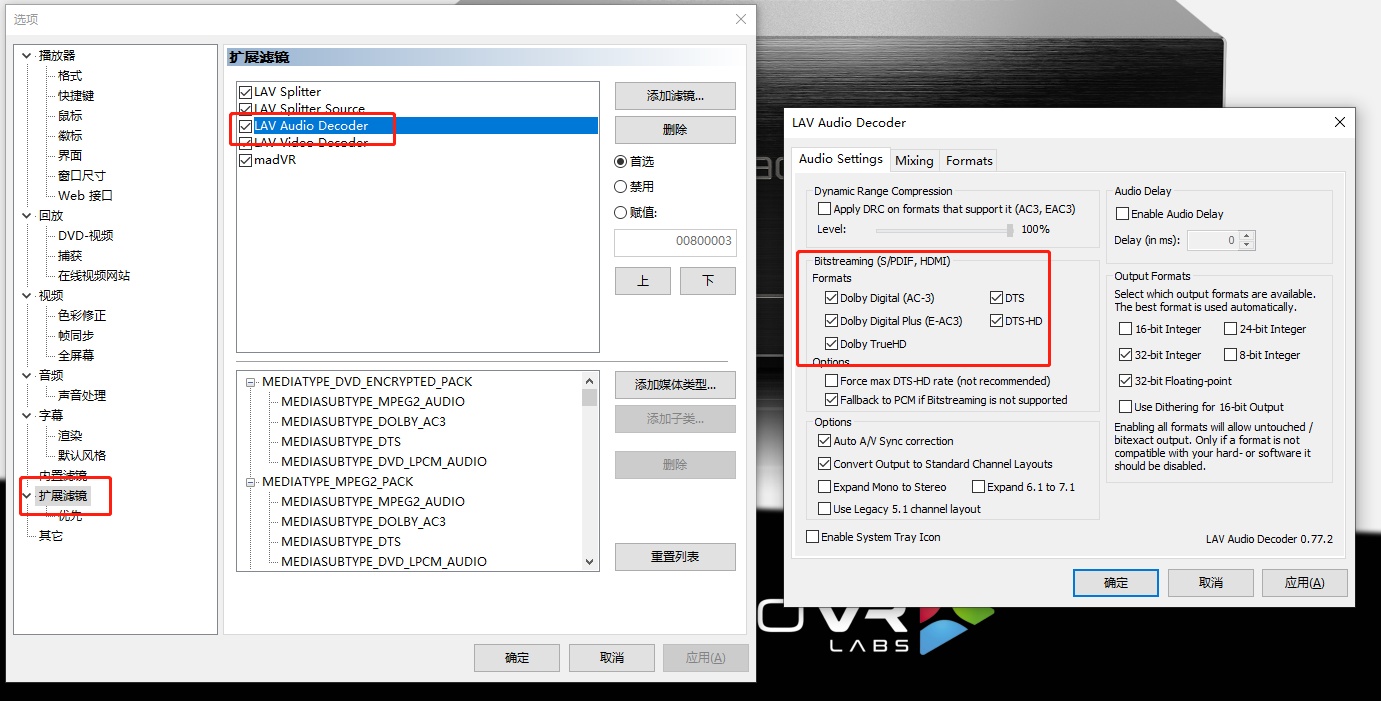Collapse the 视频 tree node arrow

pyautogui.click(x=27, y=296)
